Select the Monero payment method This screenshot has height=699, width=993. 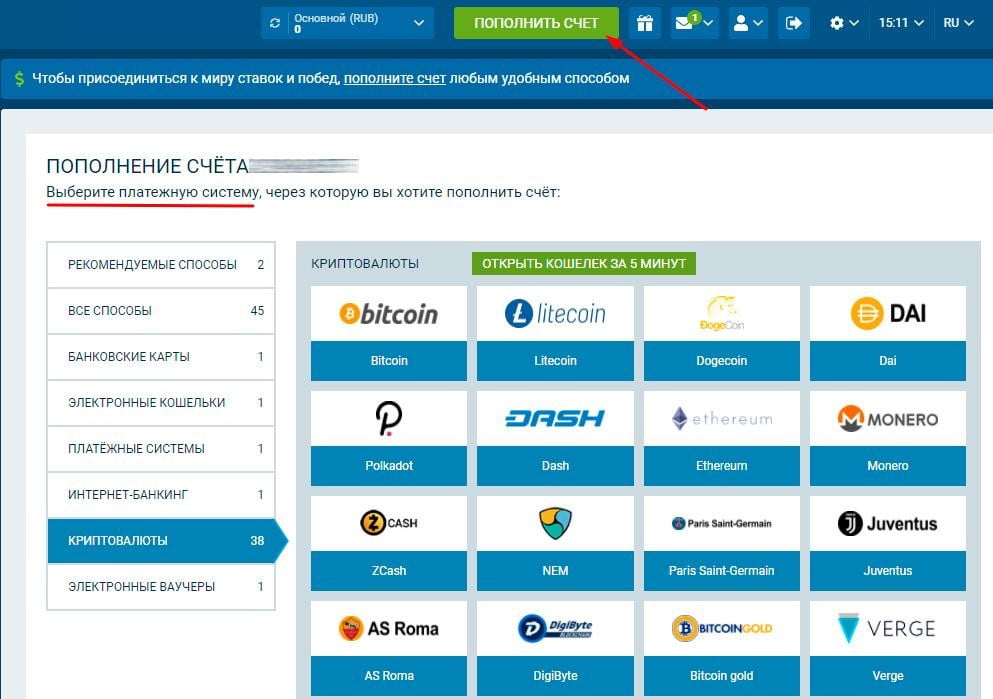(887, 436)
